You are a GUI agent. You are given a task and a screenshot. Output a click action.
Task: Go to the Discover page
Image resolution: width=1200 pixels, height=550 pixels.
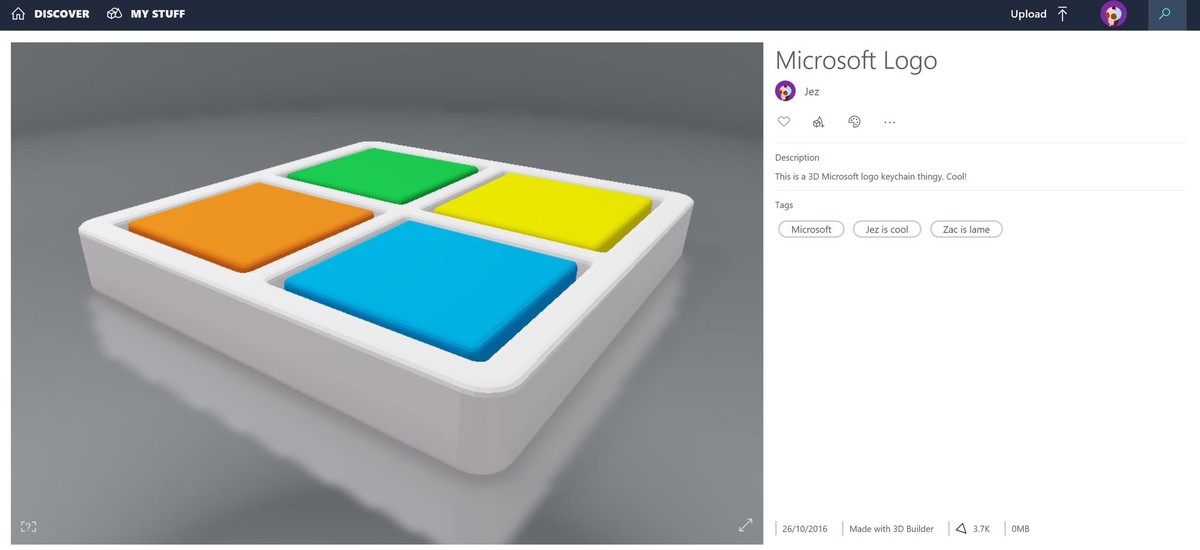50,14
